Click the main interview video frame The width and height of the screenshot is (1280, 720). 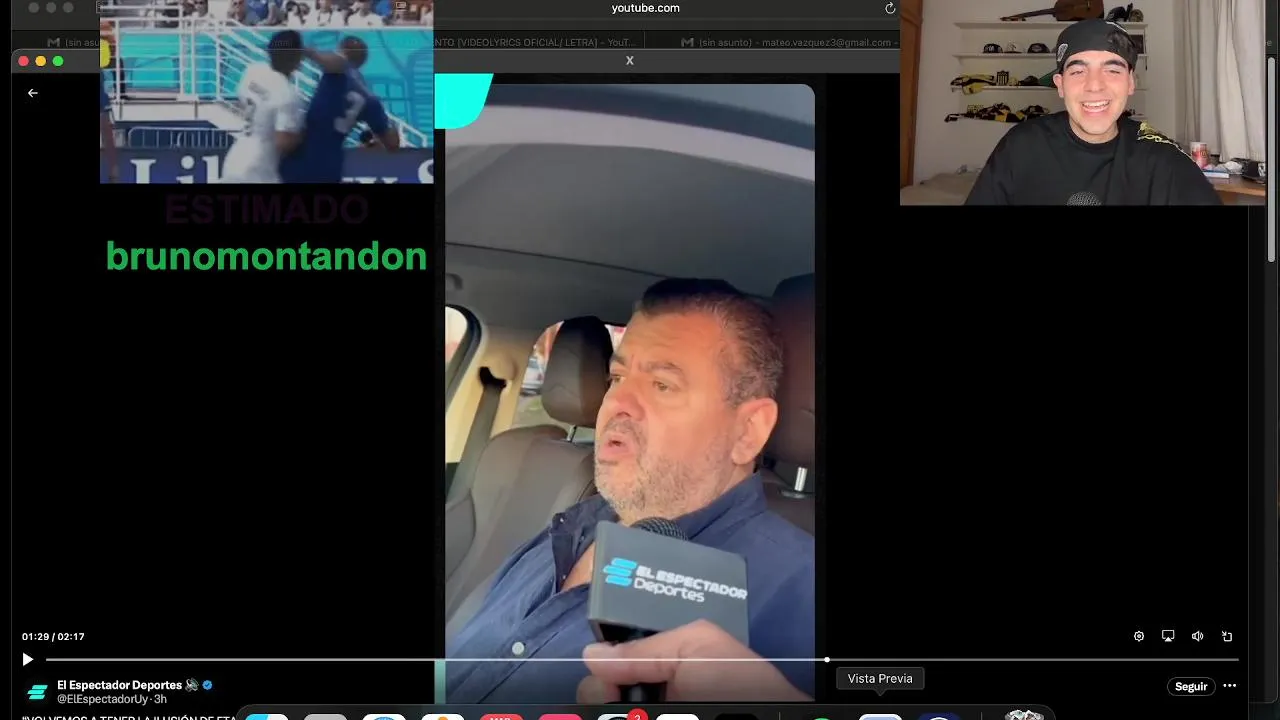630,392
